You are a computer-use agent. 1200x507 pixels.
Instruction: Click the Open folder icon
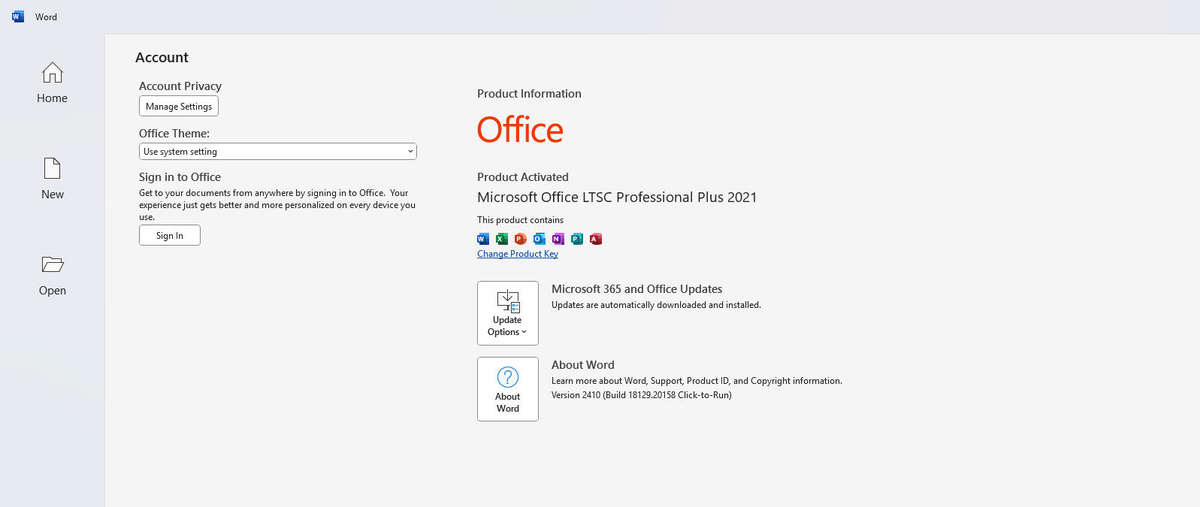pyautogui.click(x=52, y=265)
